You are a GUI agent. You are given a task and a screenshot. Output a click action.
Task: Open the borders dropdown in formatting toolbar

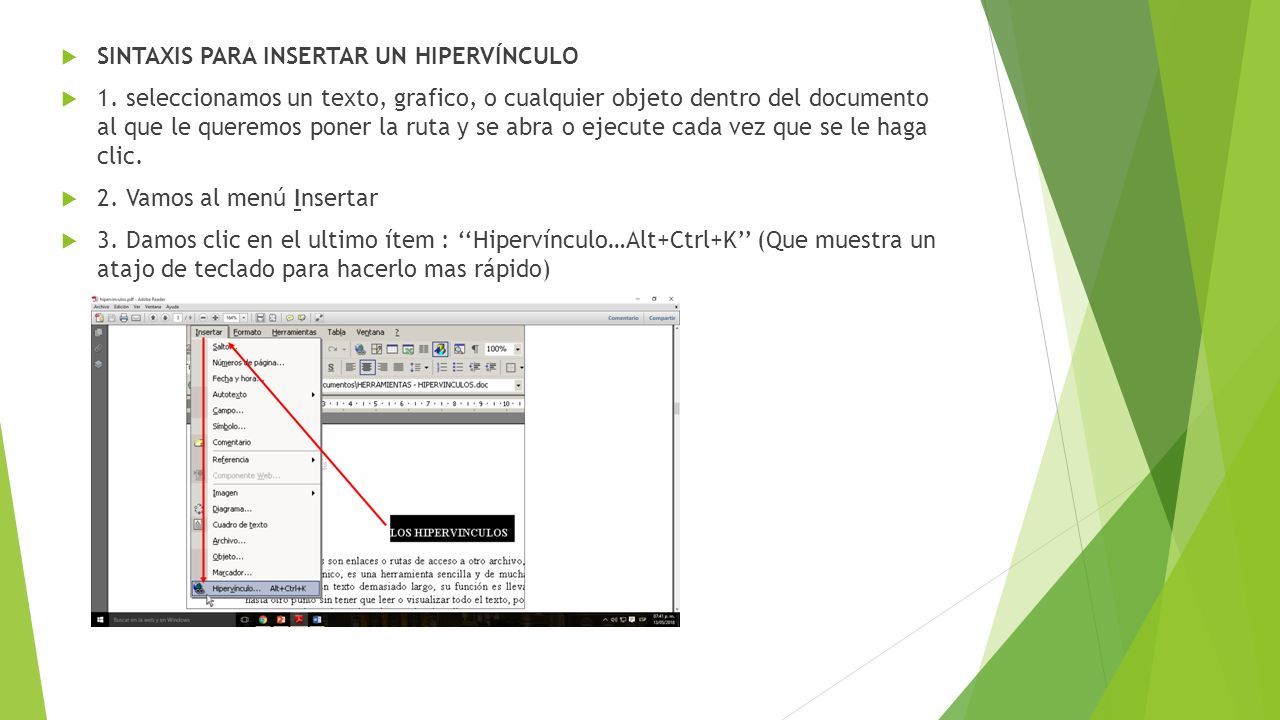[x=522, y=367]
